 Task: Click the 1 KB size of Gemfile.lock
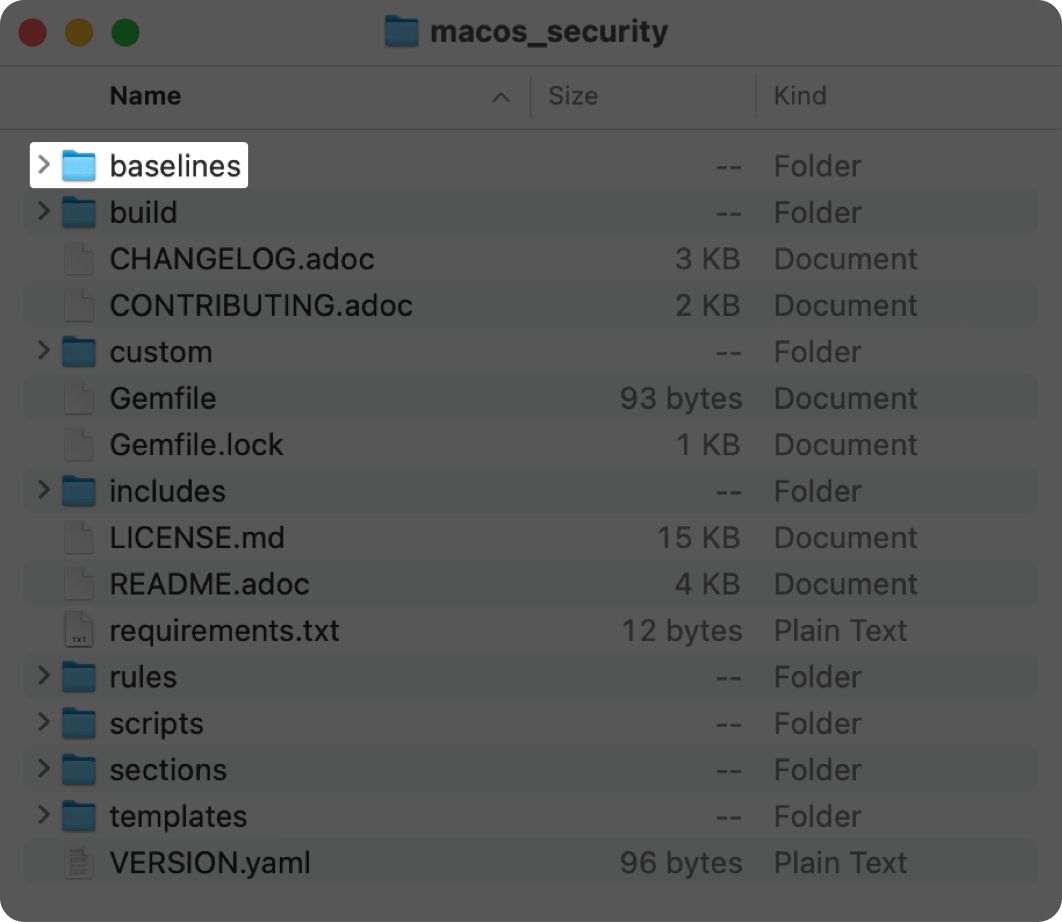(x=708, y=444)
